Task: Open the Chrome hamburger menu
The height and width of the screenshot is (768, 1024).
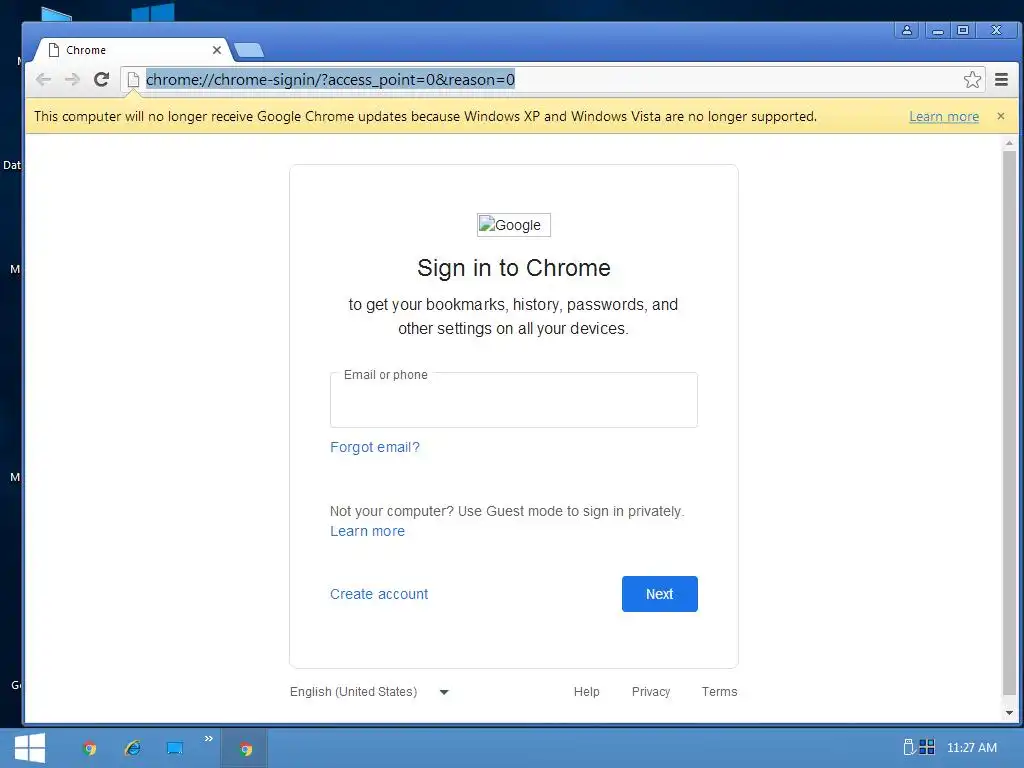Action: 1001,80
